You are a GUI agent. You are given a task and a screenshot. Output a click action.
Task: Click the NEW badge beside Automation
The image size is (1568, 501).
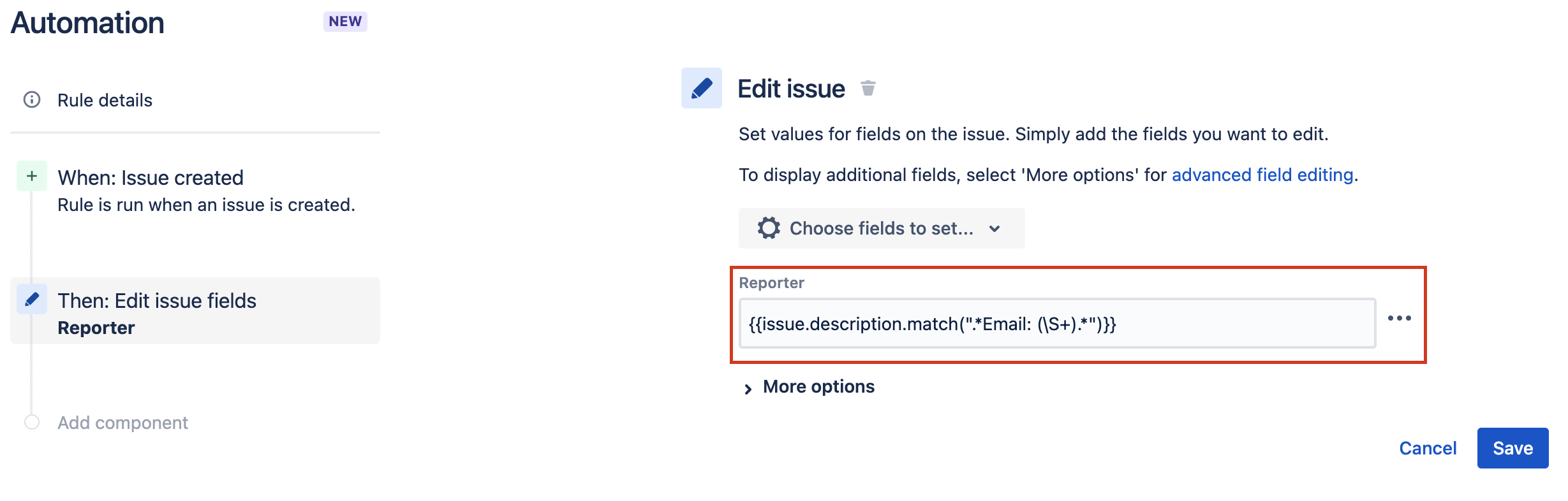345,22
